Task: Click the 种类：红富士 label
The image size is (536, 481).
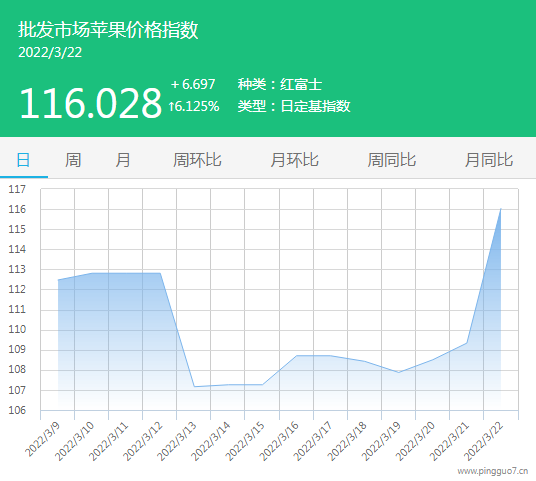Action: [280, 84]
